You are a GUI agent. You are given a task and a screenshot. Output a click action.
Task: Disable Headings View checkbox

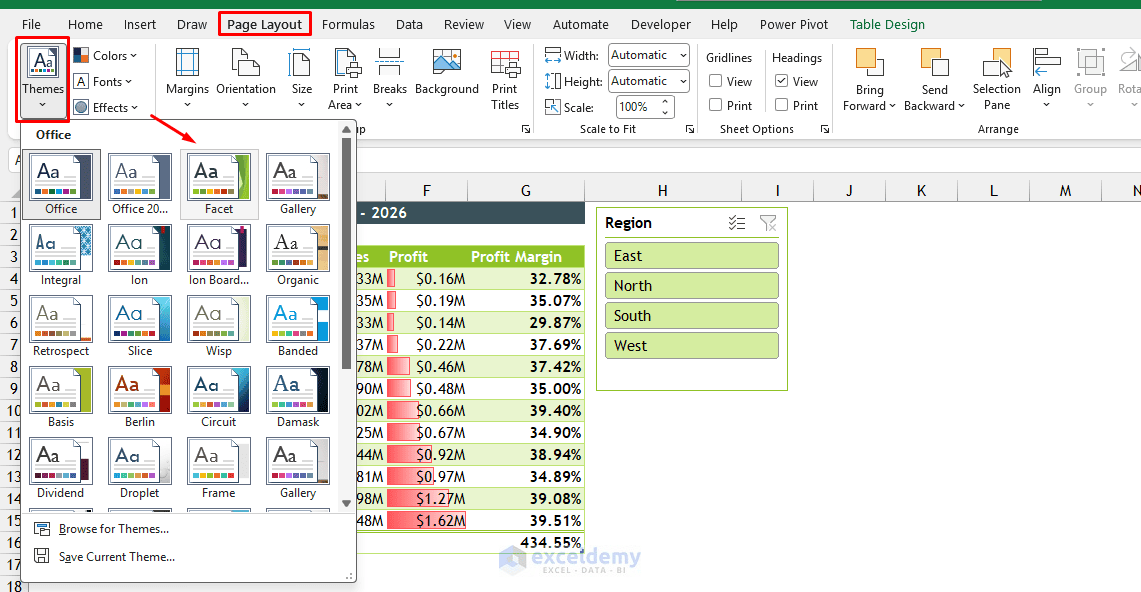[782, 81]
